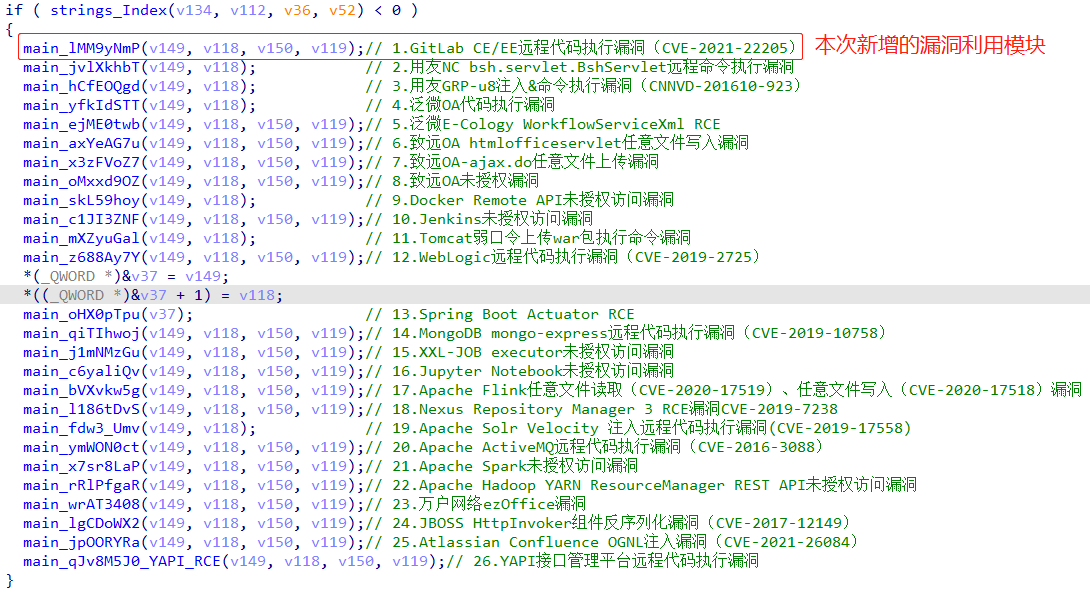Click the Atlassian Confluence OGNL comment
Viewport: 1090px width, 592px height.
(x=613, y=542)
